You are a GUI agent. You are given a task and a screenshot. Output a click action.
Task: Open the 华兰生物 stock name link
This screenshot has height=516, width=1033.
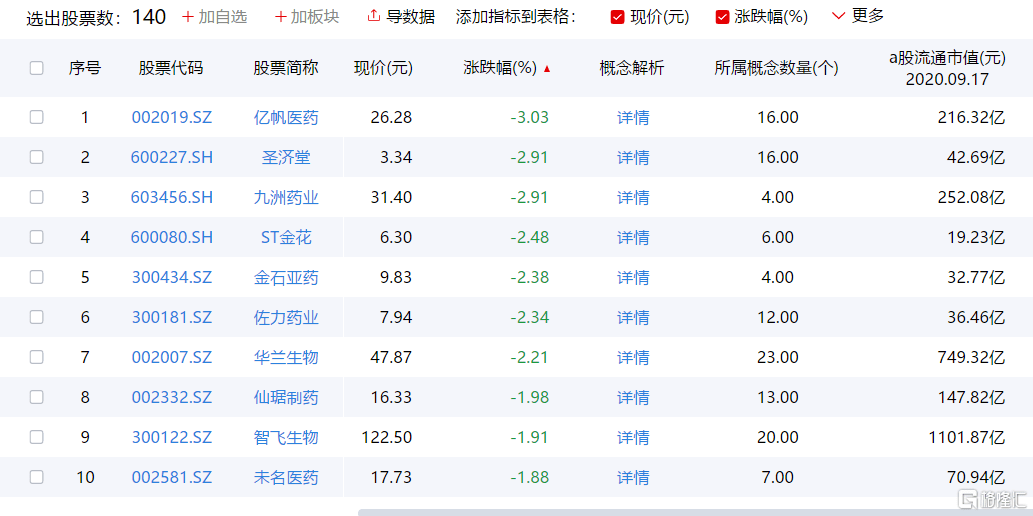[x=286, y=357]
